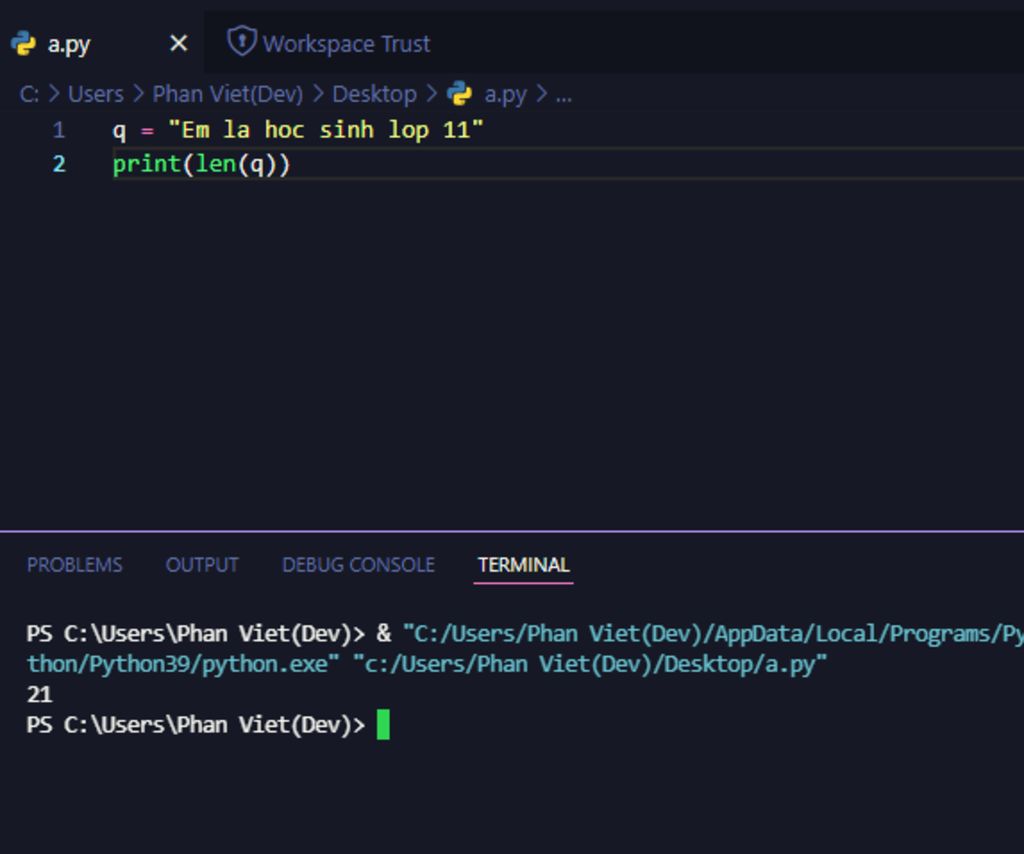Open the C: drive breadcrumb
This screenshot has height=854, width=1024.
[x=29, y=94]
